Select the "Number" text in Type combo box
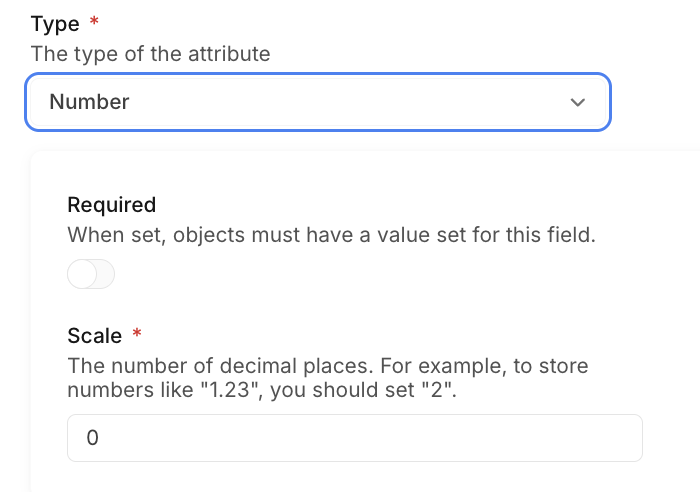The image size is (700, 492). 89,102
